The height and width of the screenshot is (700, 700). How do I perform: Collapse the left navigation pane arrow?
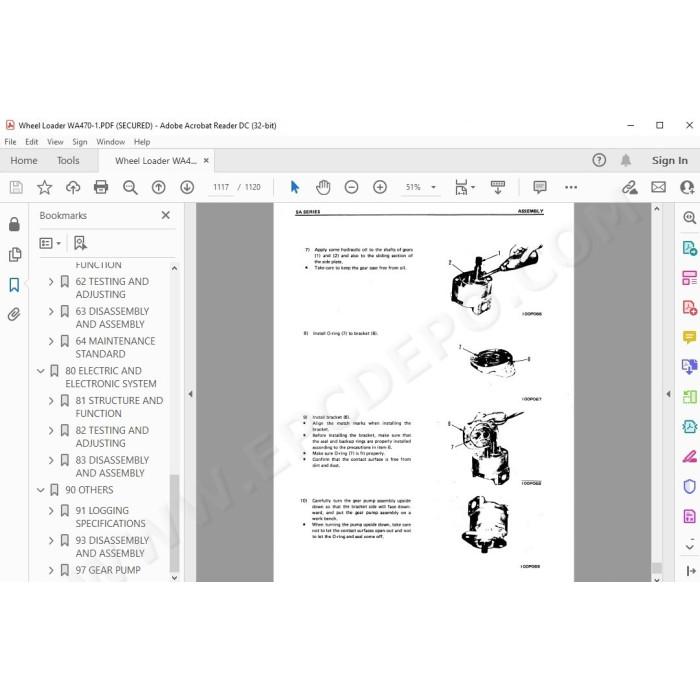click(190, 394)
